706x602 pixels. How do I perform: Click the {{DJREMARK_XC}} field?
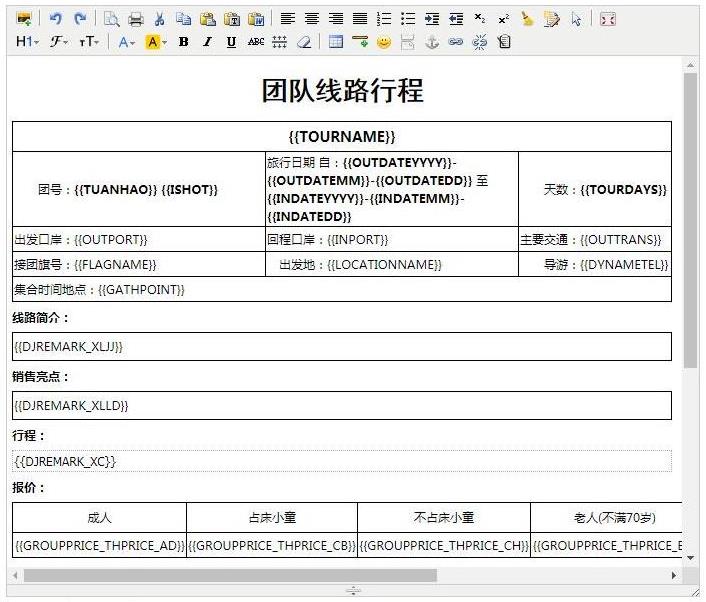342,462
